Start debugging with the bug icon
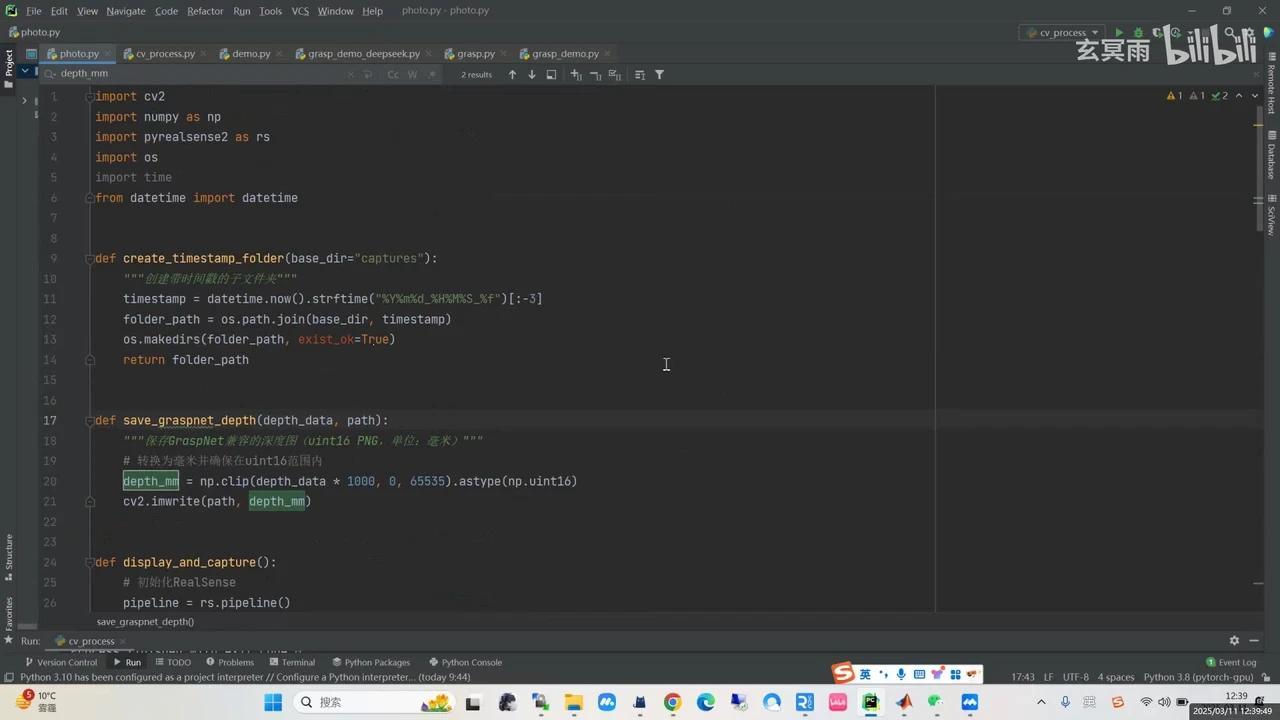The width and height of the screenshot is (1280, 720). [x=1139, y=32]
